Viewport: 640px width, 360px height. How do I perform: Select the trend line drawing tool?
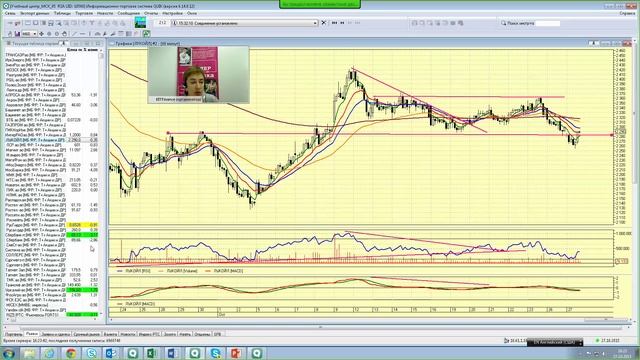(x=74, y=33)
